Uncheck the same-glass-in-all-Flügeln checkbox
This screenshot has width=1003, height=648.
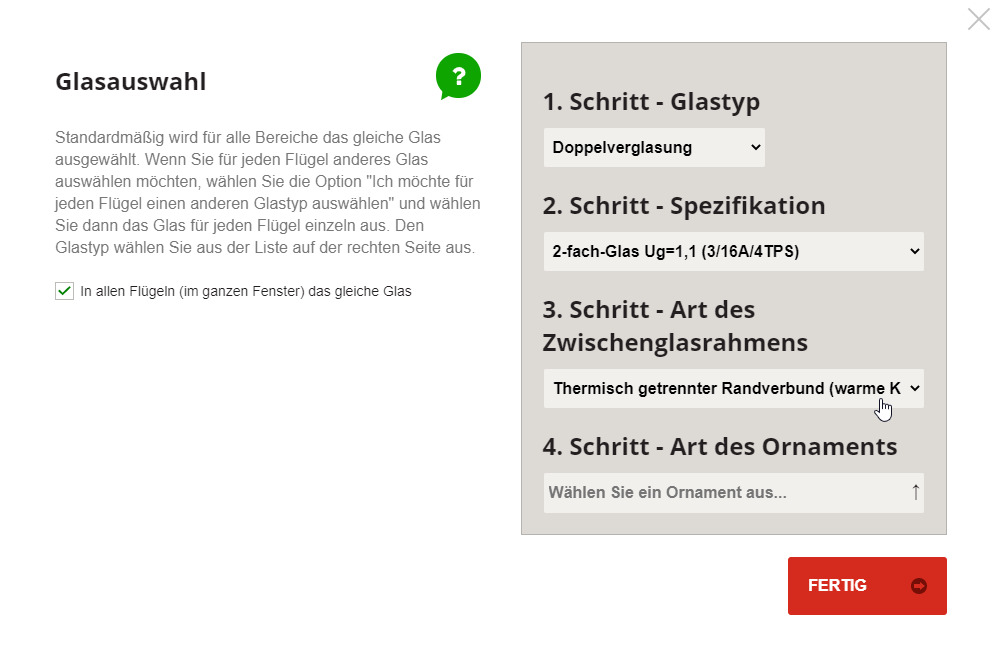tap(64, 291)
